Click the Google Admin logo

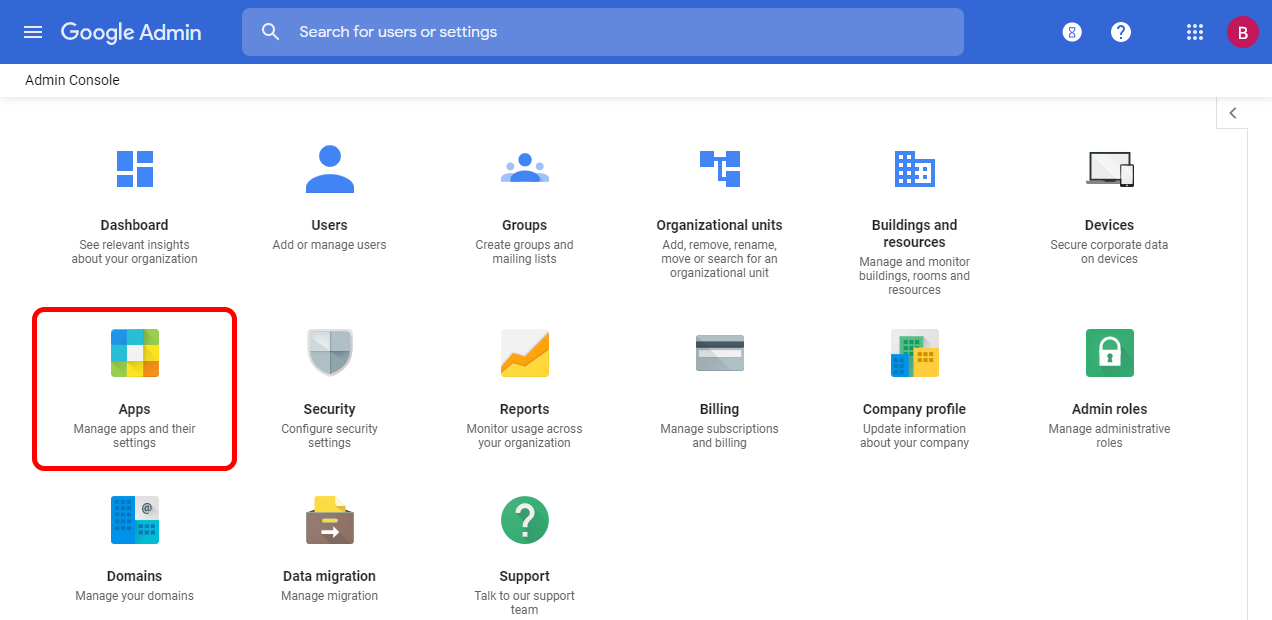131,32
